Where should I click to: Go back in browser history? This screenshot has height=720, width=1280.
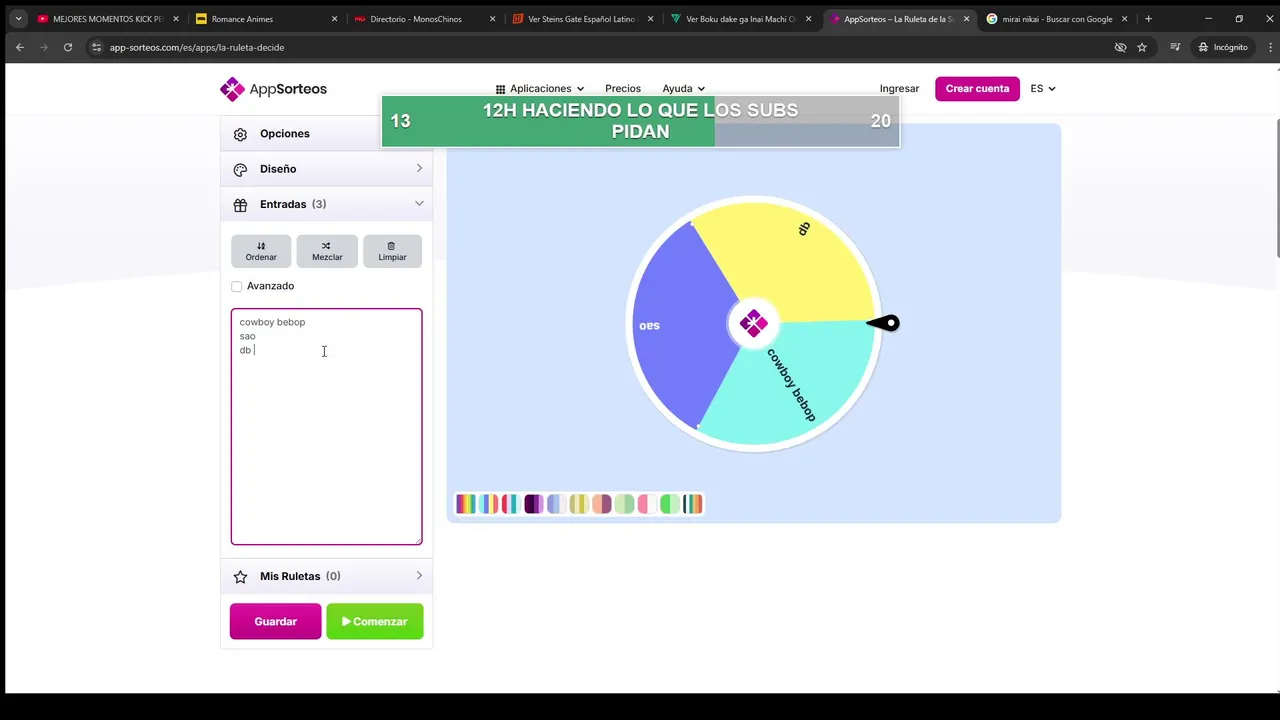[20, 47]
